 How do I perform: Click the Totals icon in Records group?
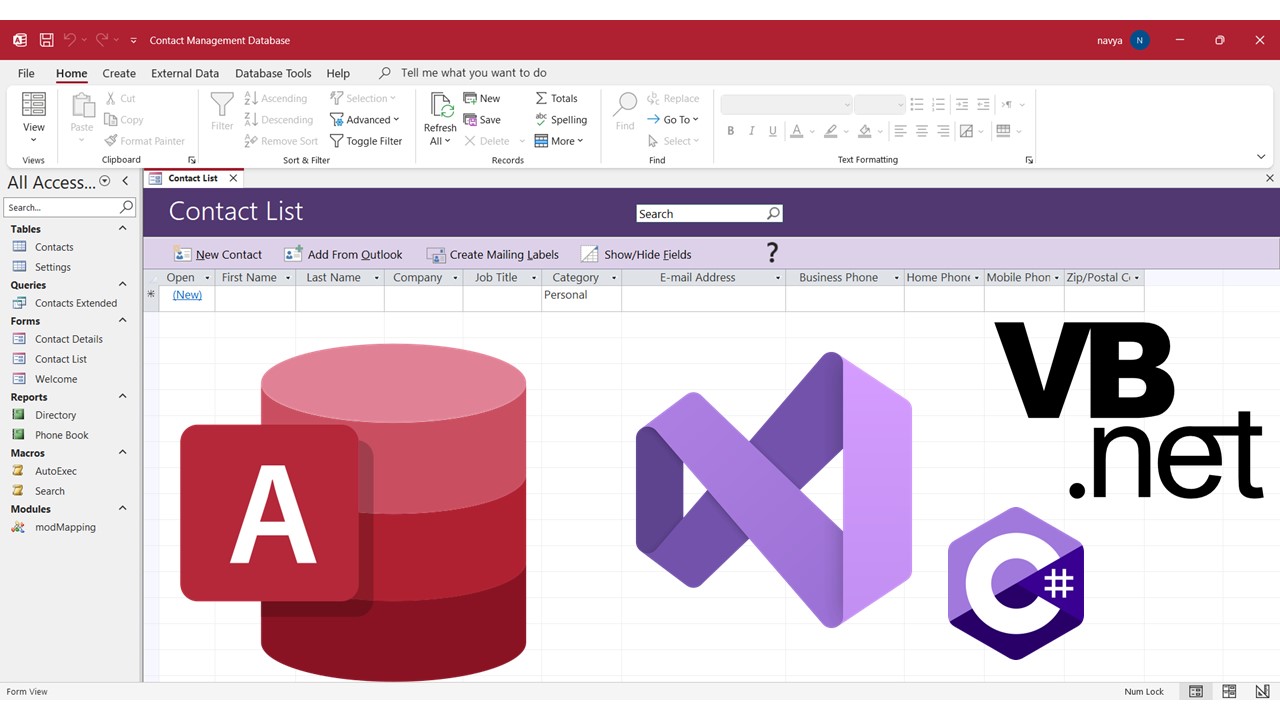click(556, 98)
